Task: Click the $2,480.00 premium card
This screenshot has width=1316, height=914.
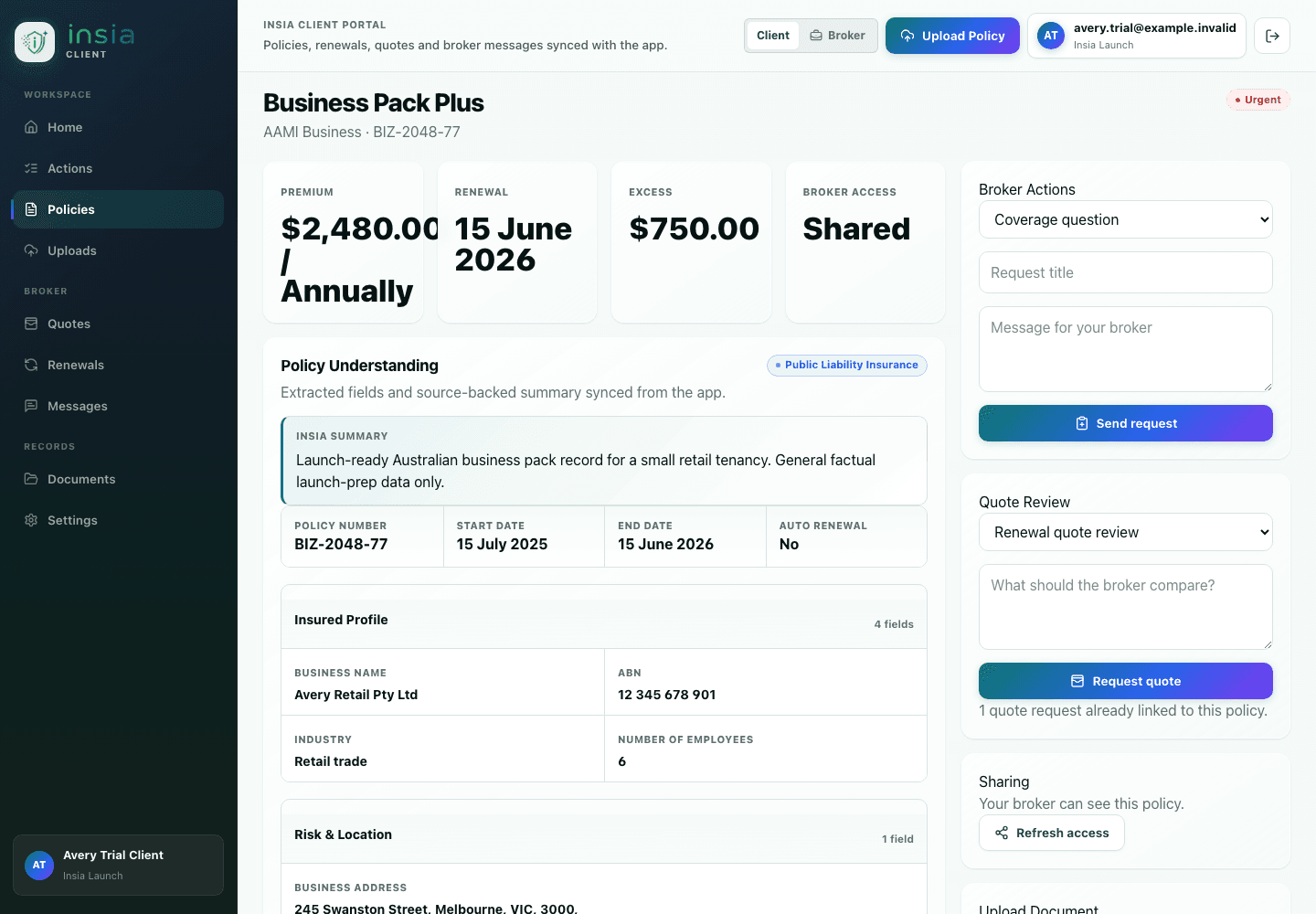Action: 344,242
